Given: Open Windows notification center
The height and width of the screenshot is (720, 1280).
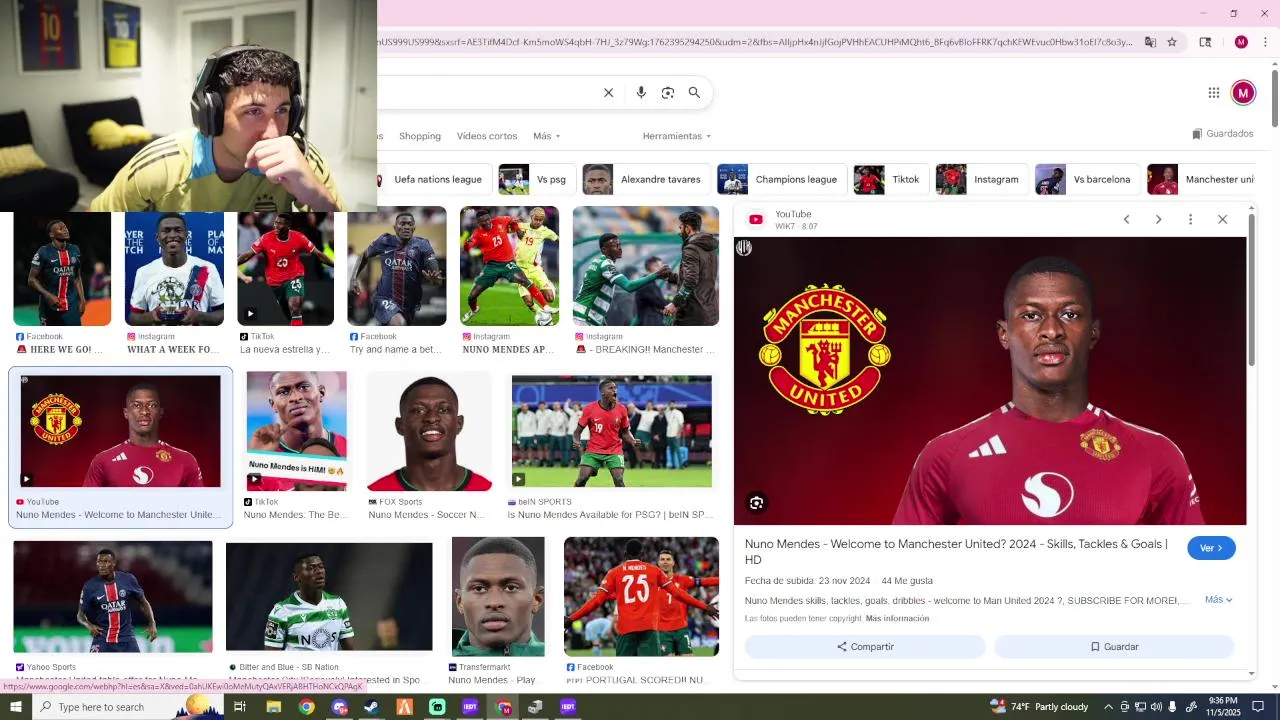Looking at the screenshot, I should (1258, 707).
